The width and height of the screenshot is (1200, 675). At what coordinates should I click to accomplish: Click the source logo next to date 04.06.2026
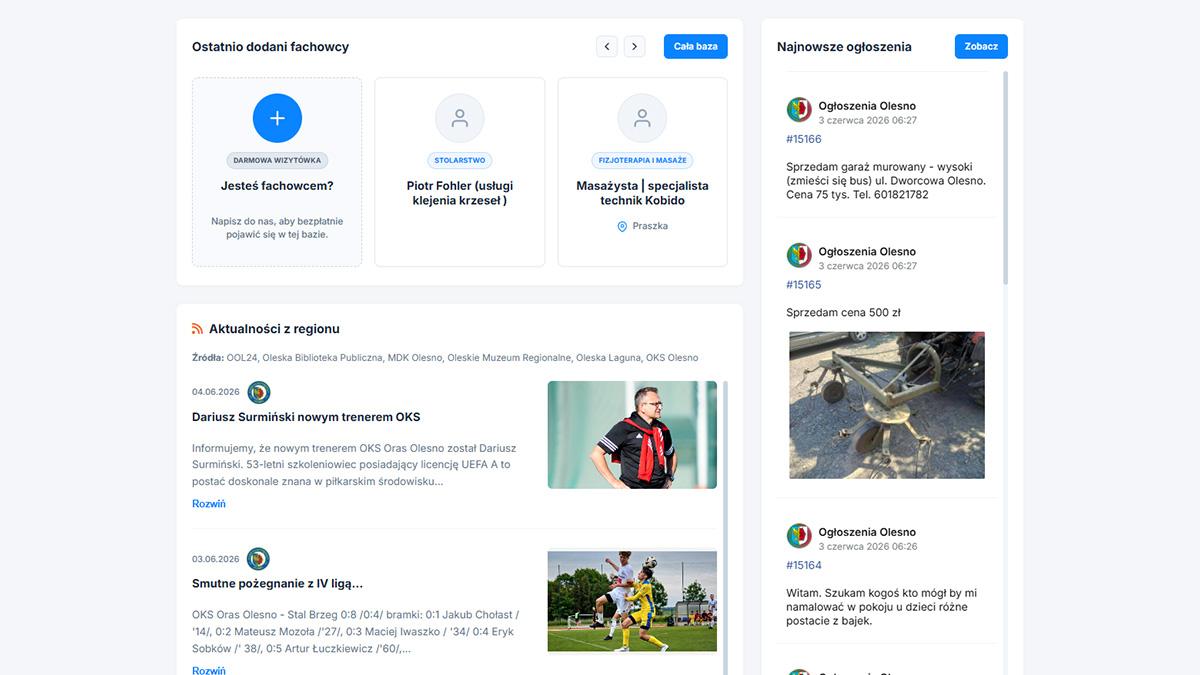coord(259,392)
